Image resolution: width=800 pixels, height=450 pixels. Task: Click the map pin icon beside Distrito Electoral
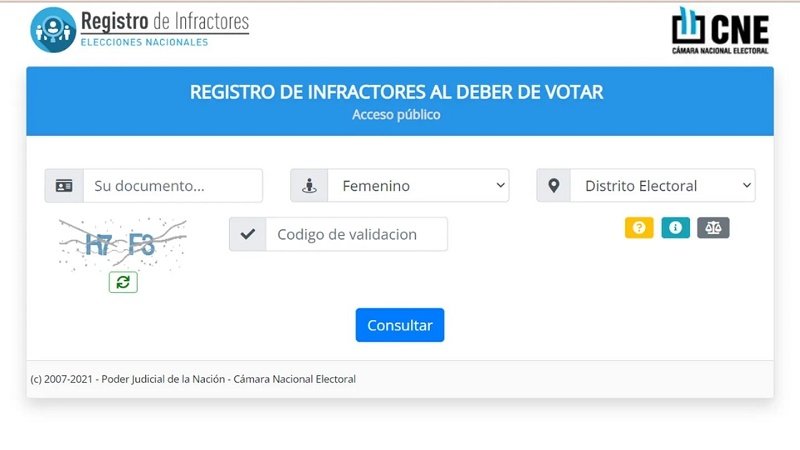tap(554, 186)
